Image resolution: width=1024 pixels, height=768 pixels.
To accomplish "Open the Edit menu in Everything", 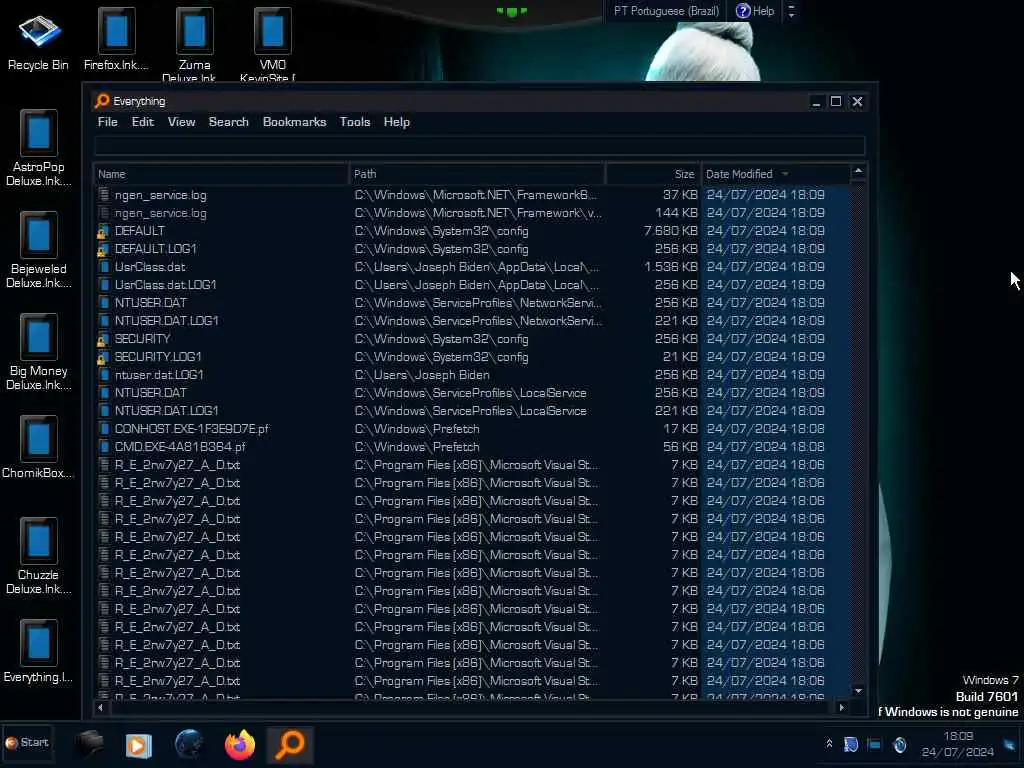I will 142,122.
